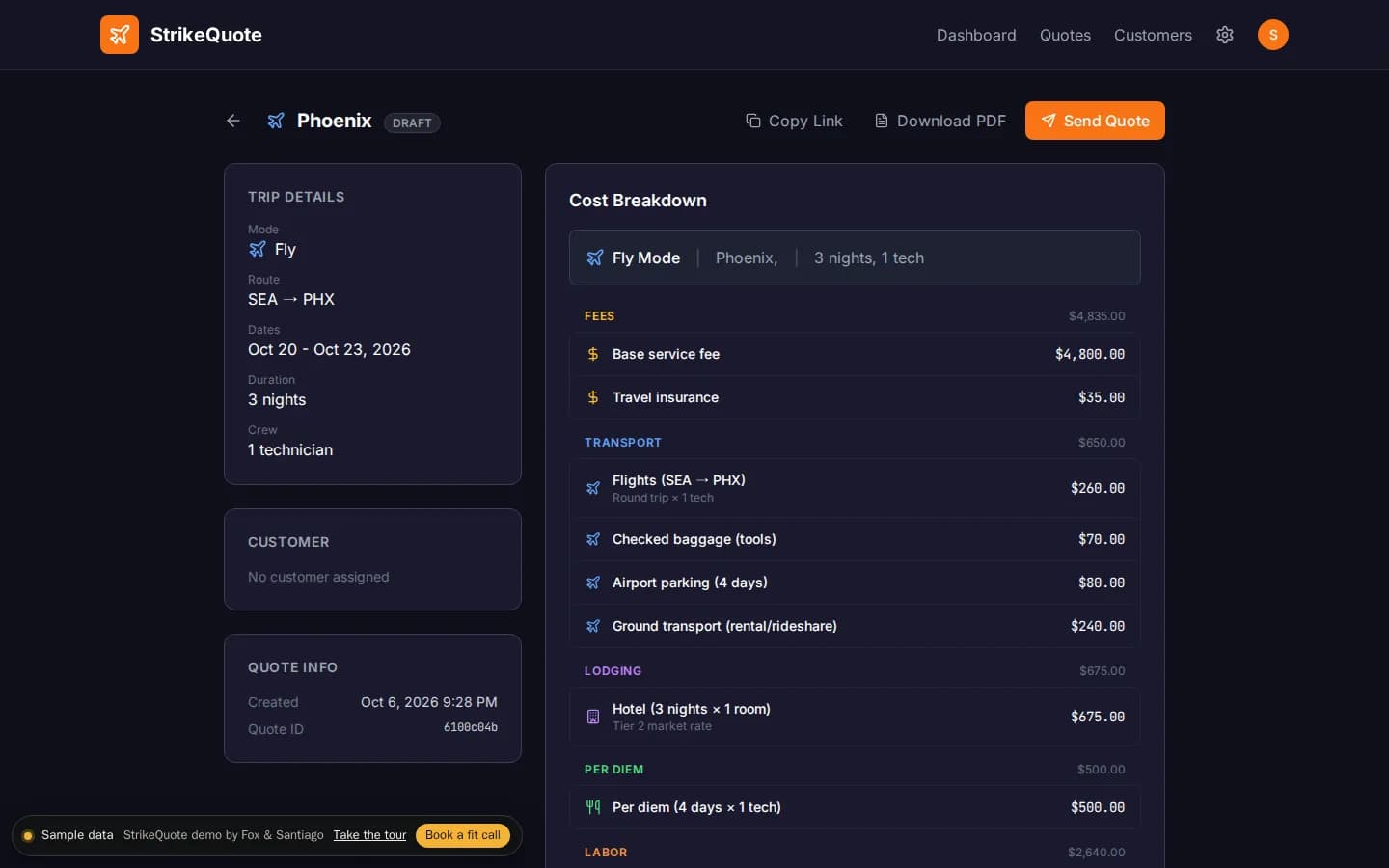
Task: Click the plane icon beside Flights row
Action: pos(593,488)
